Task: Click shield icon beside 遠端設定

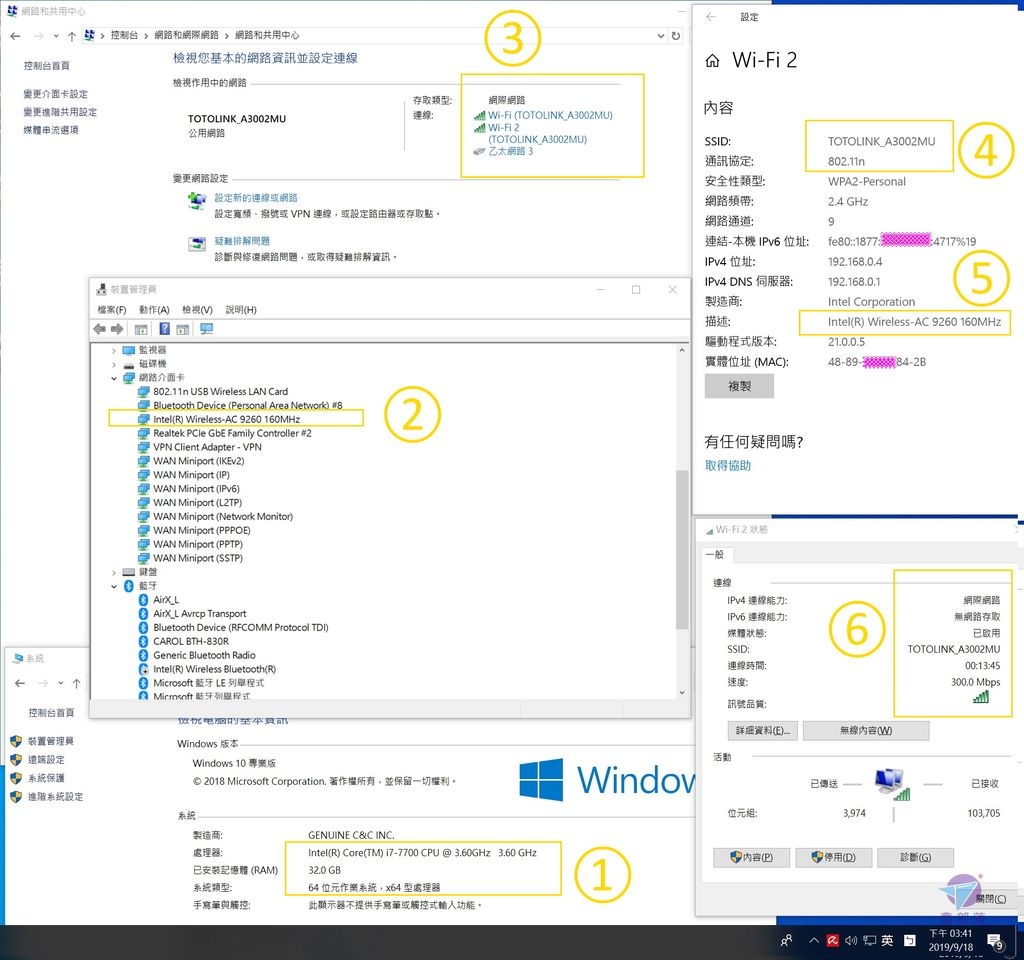Action: 16,760
